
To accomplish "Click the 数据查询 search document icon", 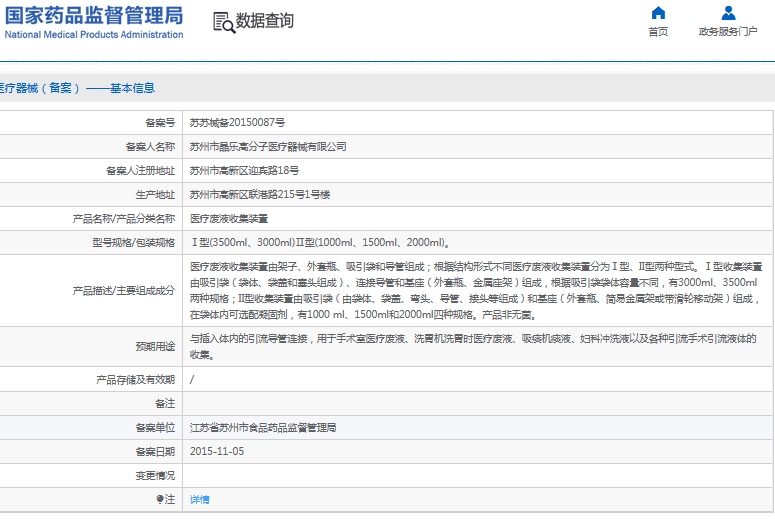I will 224,23.
